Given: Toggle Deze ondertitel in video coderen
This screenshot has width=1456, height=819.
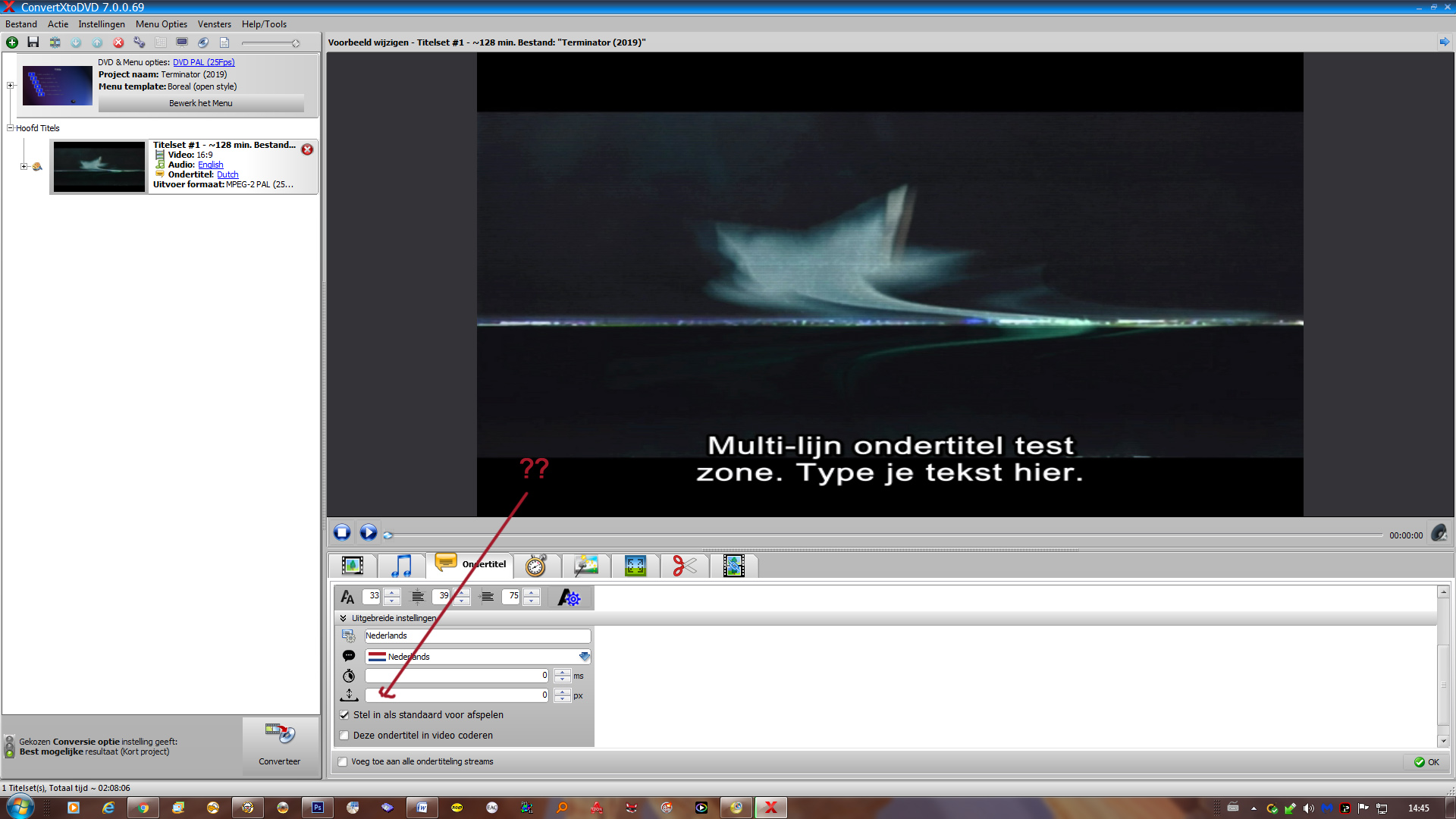Looking at the screenshot, I should coord(344,735).
